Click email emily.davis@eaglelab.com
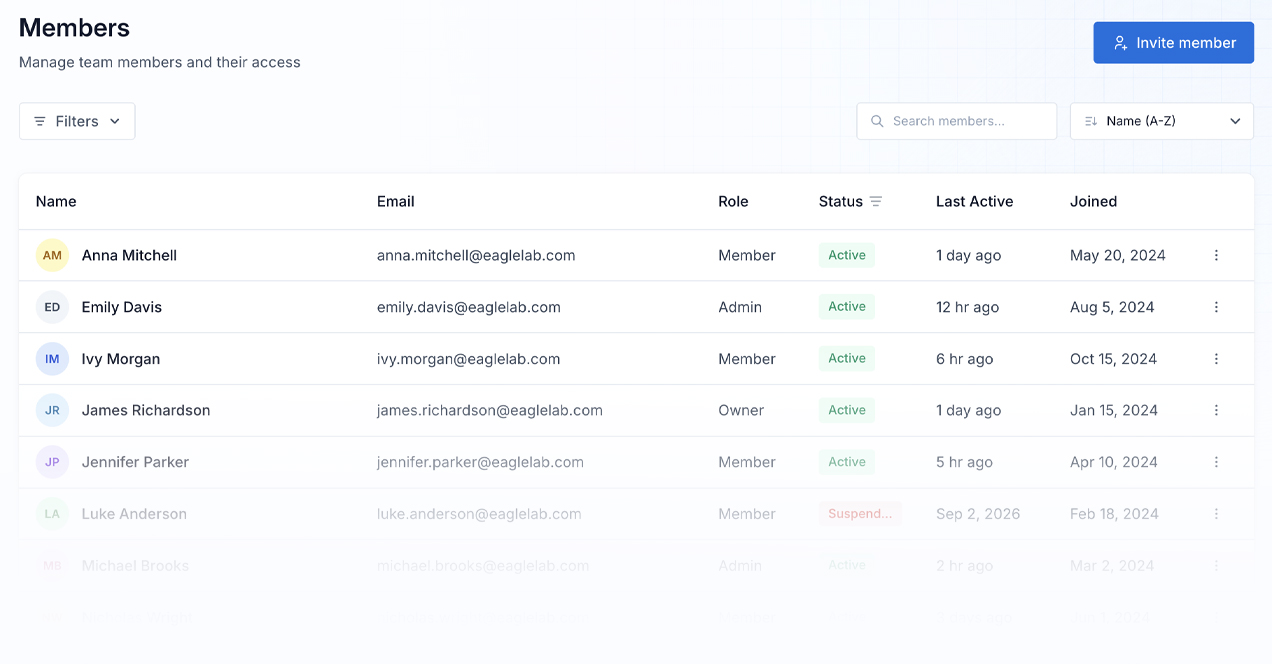Image resolution: width=1272 pixels, height=664 pixels. tap(469, 307)
